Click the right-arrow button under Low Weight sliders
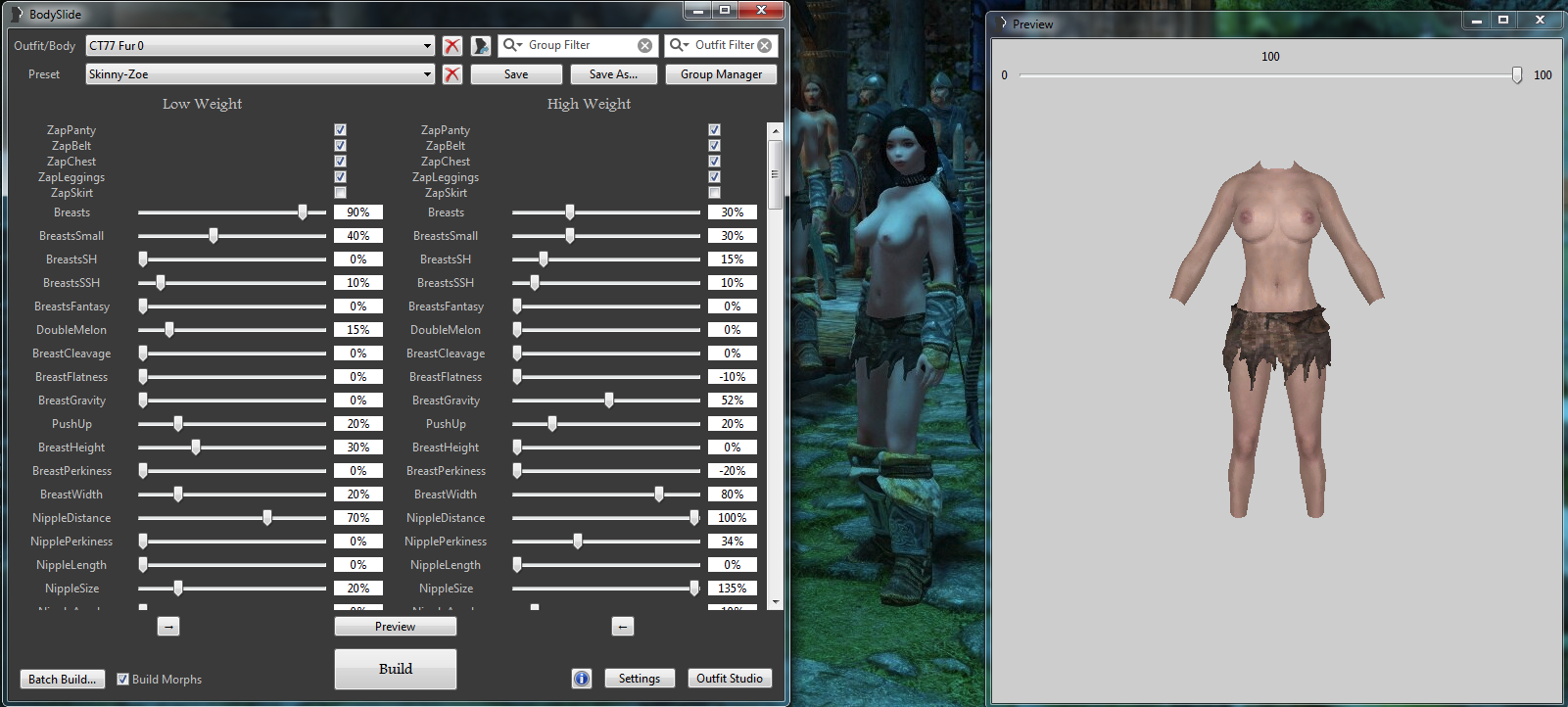The width and height of the screenshot is (1568, 707). pyautogui.click(x=168, y=627)
